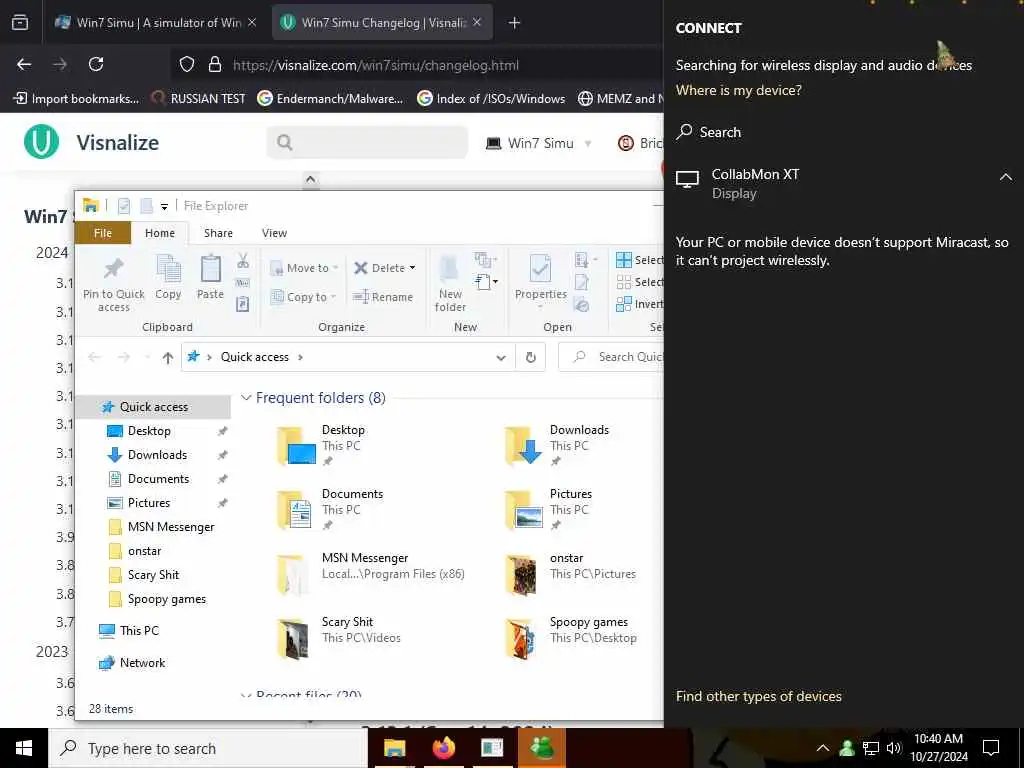The height and width of the screenshot is (768, 1024).
Task: Click the MSN Messenger frequent folder icon
Action: tap(293, 573)
